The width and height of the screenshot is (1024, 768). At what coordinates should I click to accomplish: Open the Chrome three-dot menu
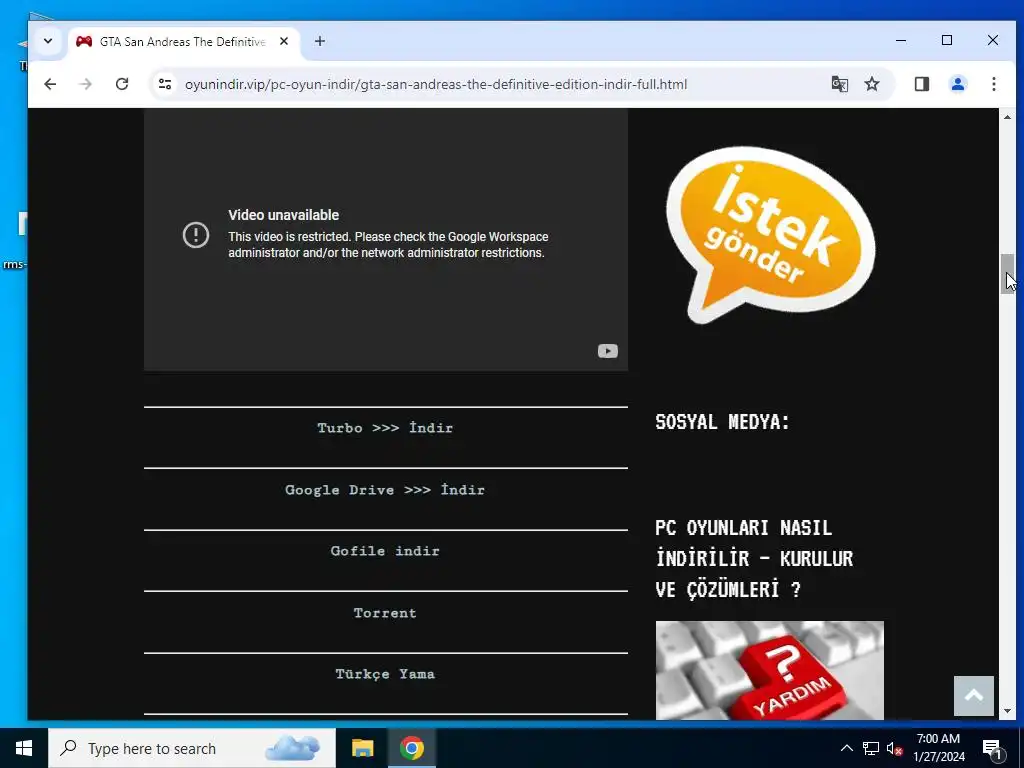click(993, 84)
